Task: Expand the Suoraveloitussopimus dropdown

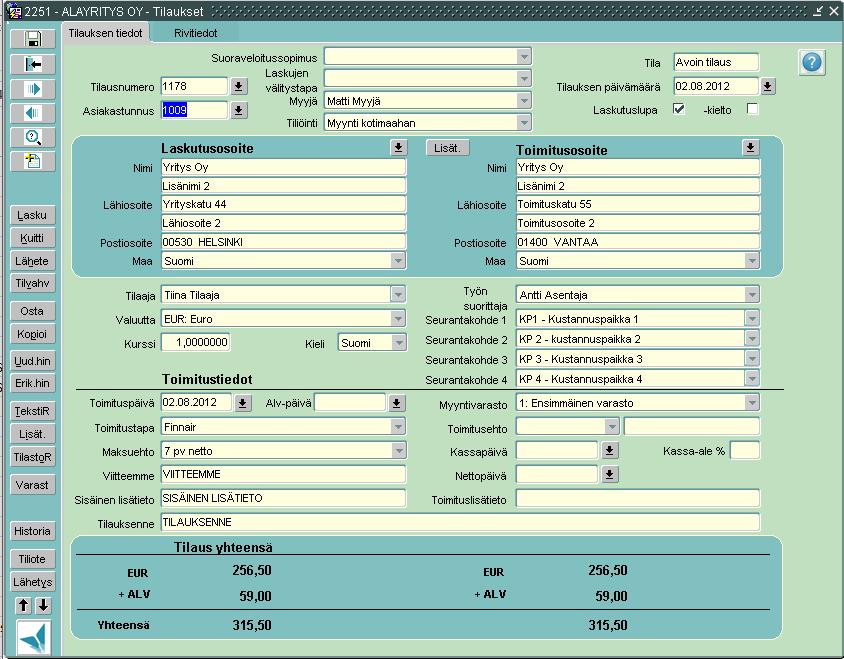Action: pos(524,57)
